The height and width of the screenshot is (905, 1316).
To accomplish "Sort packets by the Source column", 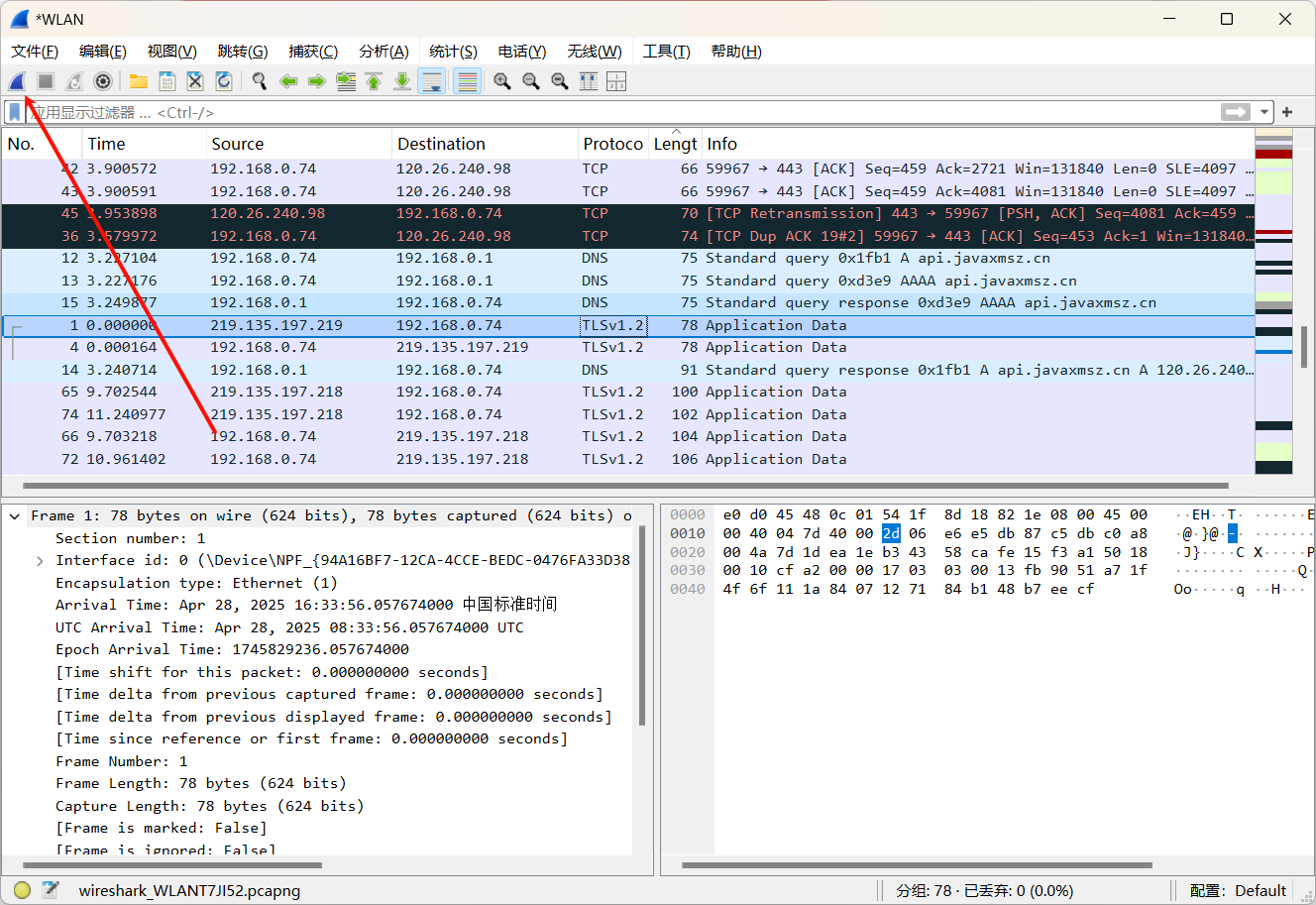I will [x=298, y=144].
